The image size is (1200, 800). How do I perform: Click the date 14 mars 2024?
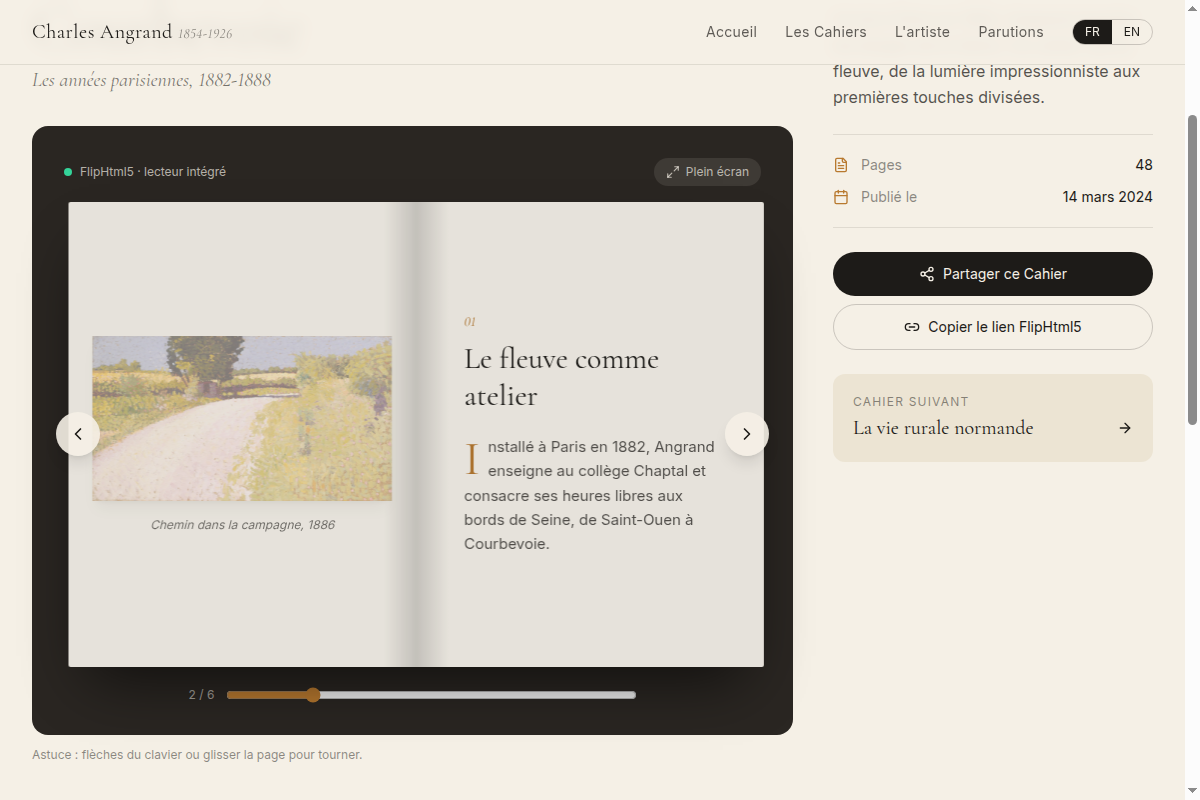point(1108,197)
